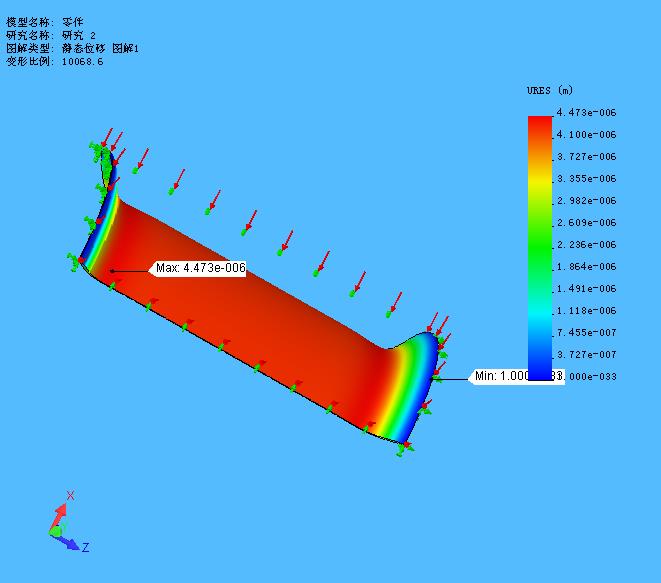661x583 pixels.
Task: Click the deformation scale value 10068.6
Action: point(82,62)
